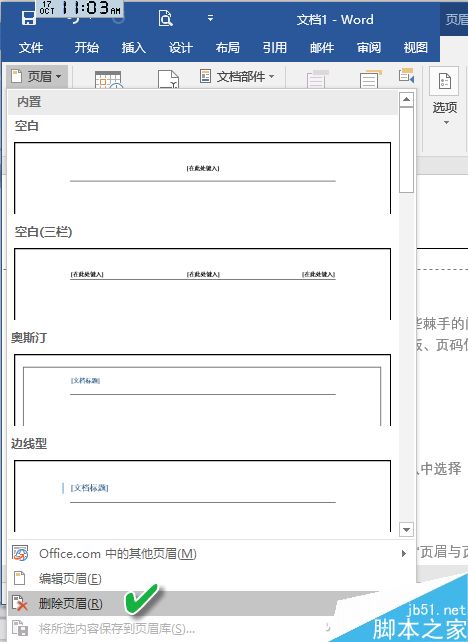The image size is (468, 642).
Task: Click the Previous section navigation icon
Action: pyautogui.click(x=406, y=75)
